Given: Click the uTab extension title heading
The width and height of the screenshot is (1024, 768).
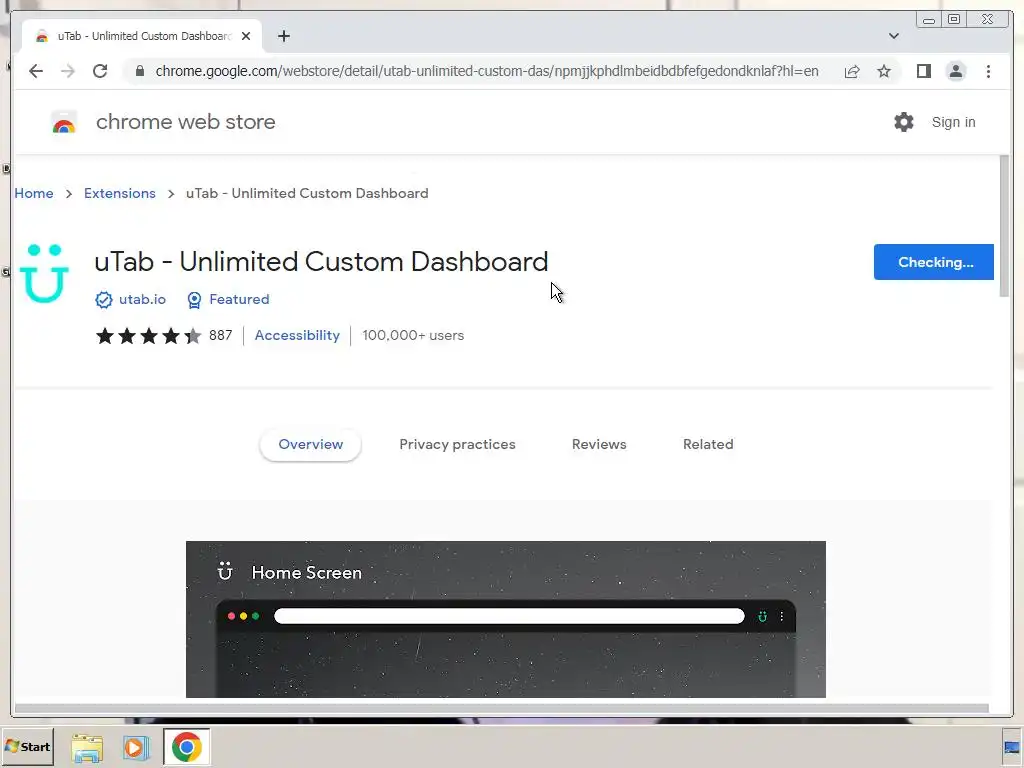Looking at the screenshot, I should 321,262.
